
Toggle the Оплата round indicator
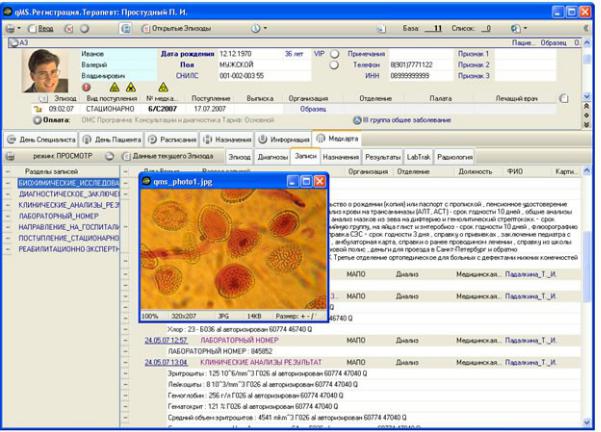click(37, 120)
